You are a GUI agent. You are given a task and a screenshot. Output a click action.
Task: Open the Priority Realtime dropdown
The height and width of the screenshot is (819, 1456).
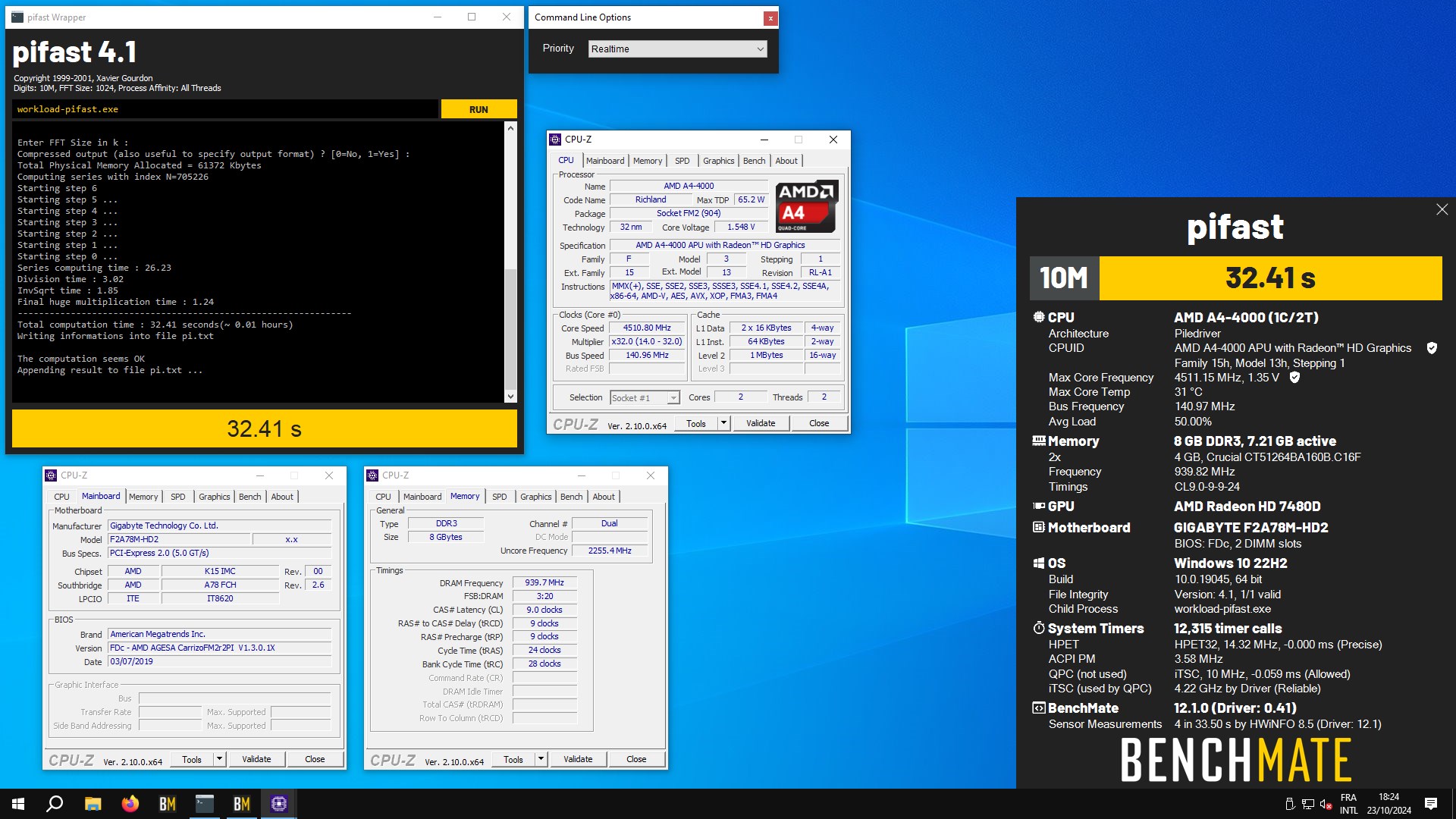677,49
